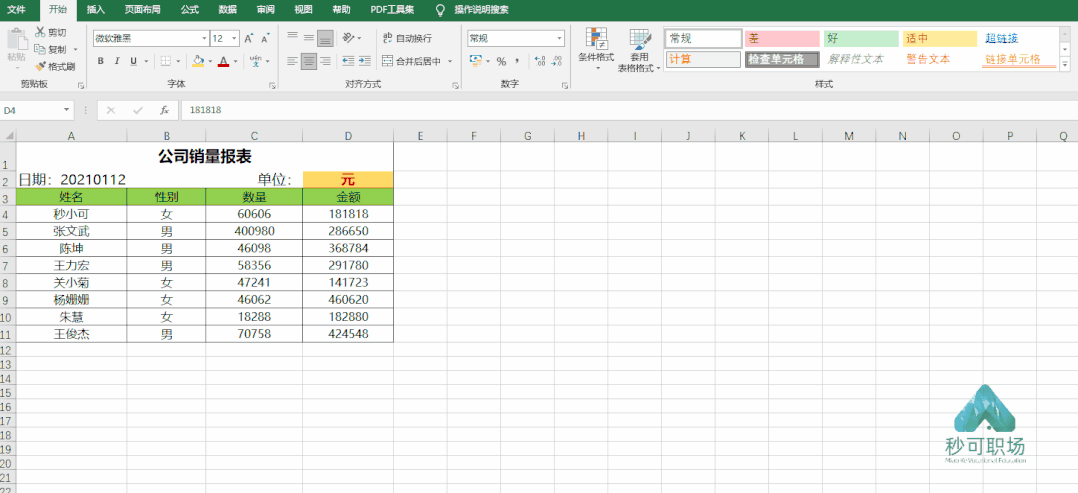This screenshot has height=493, width=1078.
Task: Apply accounting number format icon
Action: (476, 61)
